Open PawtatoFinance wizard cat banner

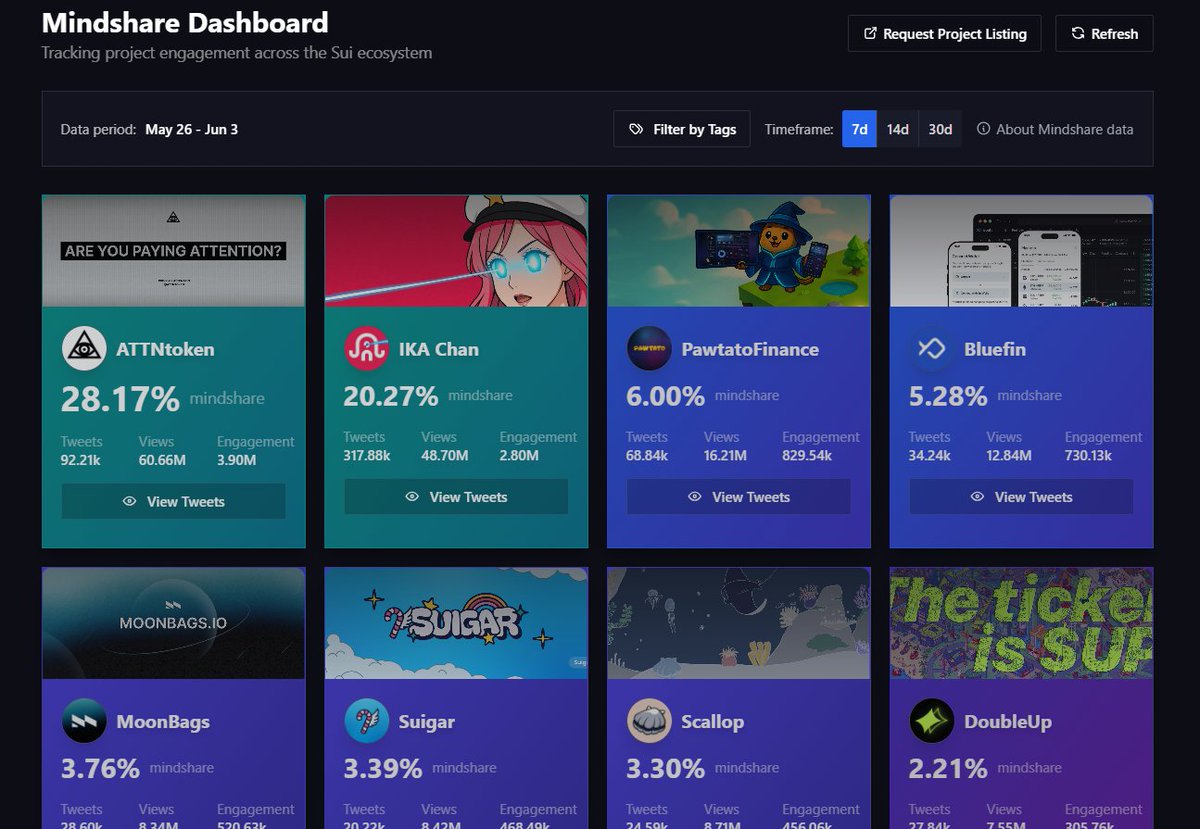pos(739,251)
